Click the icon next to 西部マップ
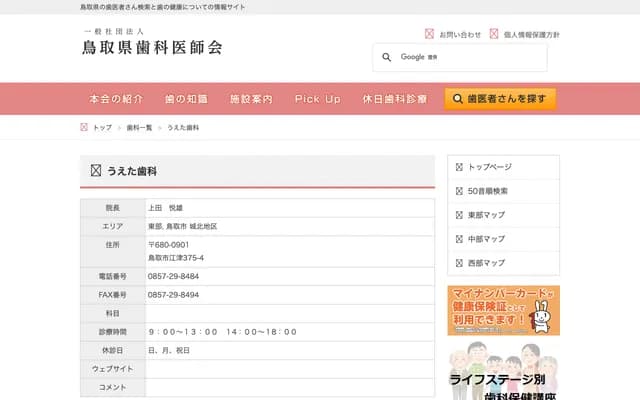 tap(459, 263)
